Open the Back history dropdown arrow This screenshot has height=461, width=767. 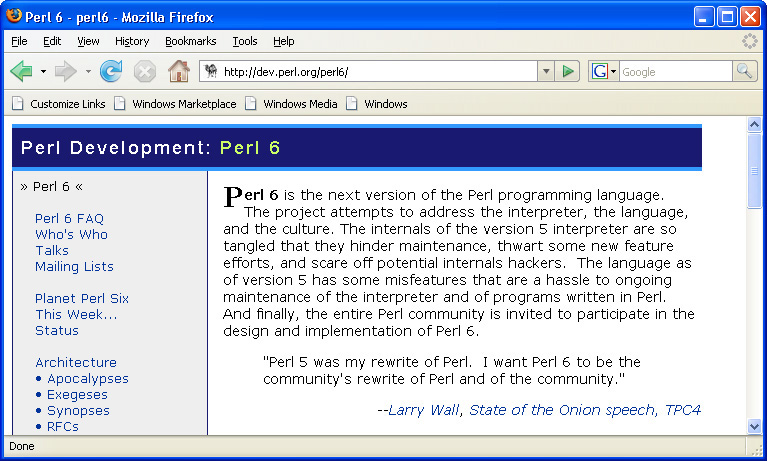click(x=43, y=71)
